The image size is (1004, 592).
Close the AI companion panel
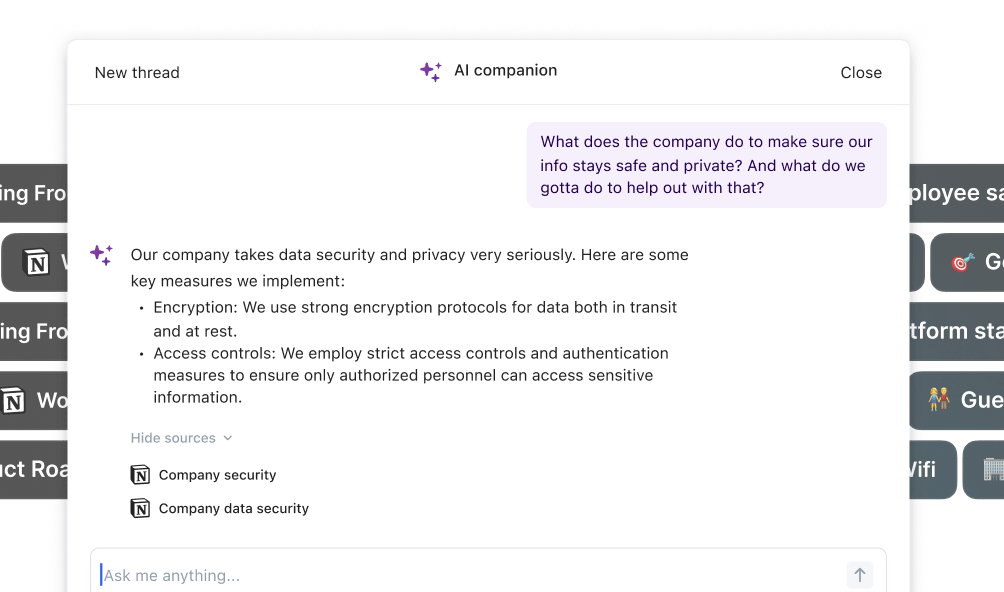click(861, 72)
